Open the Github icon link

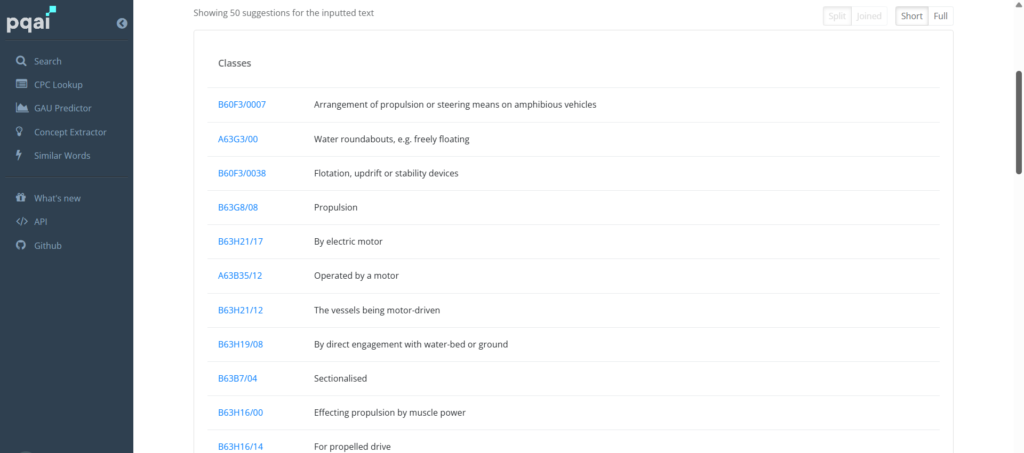pyautogui.click(x=21, y=245)
